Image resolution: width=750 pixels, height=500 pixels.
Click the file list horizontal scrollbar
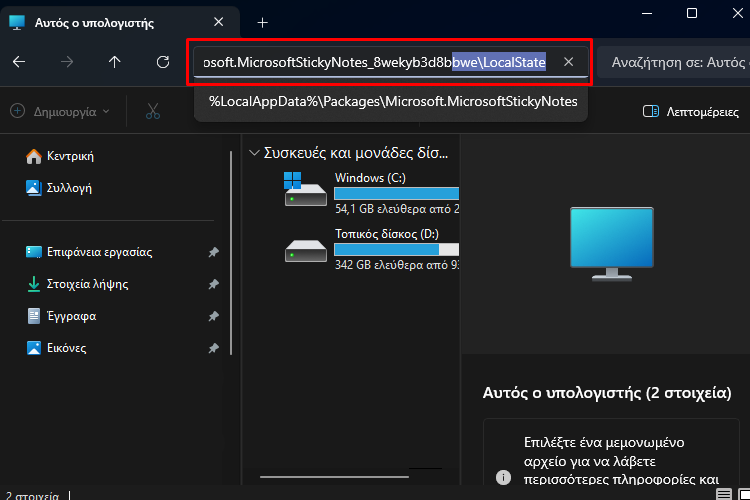[334, 477]
